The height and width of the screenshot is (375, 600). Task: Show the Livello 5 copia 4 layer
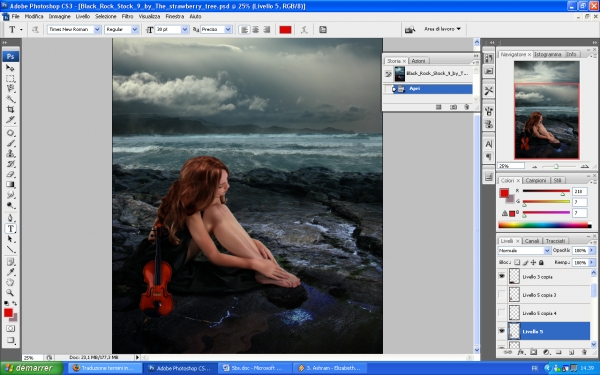tap(502, 313)
